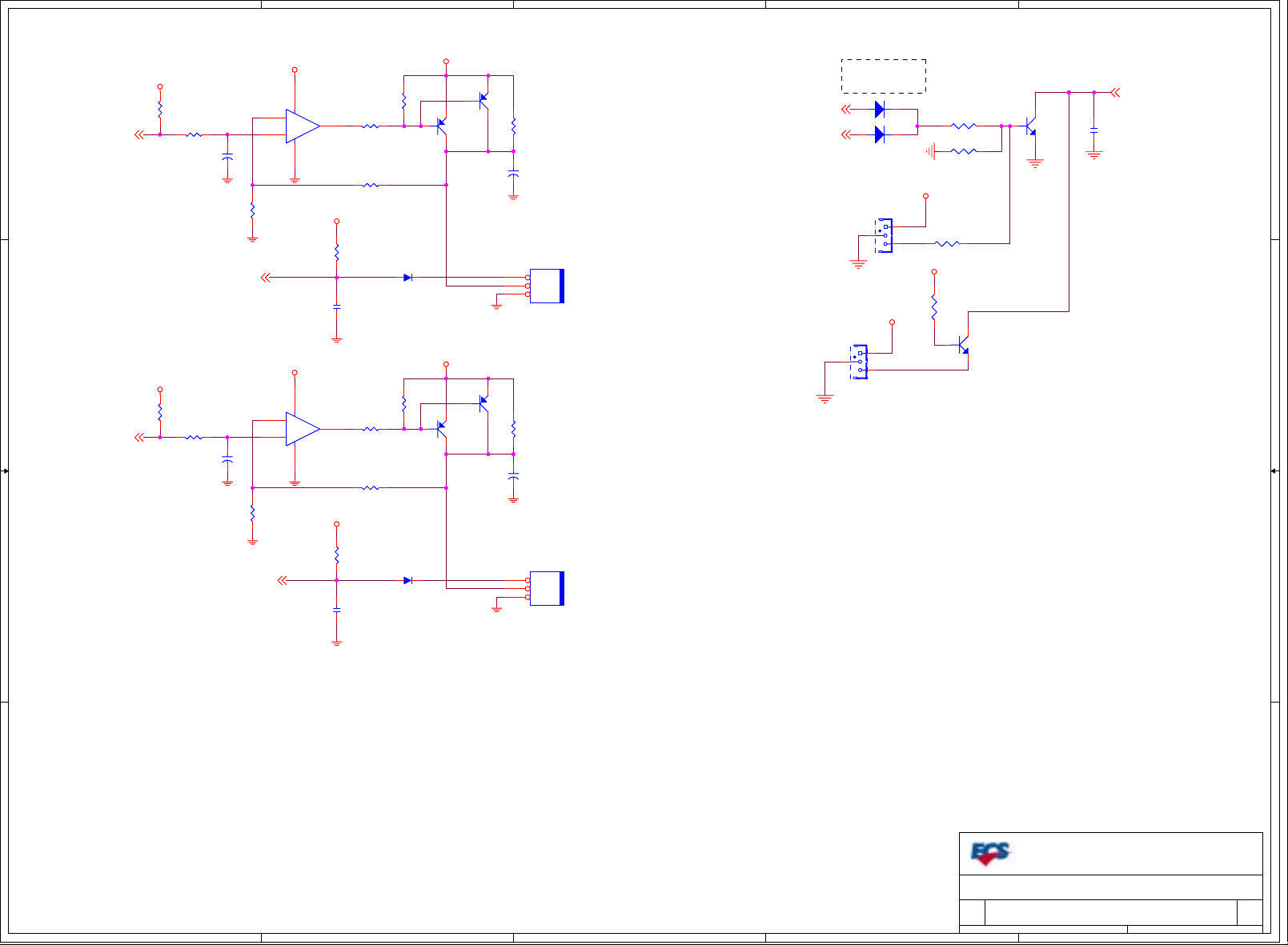Click the input off-page connector of the upper op-amp circuit
The height and width of the screenshot is (945, 1288).
coord(139,134)
